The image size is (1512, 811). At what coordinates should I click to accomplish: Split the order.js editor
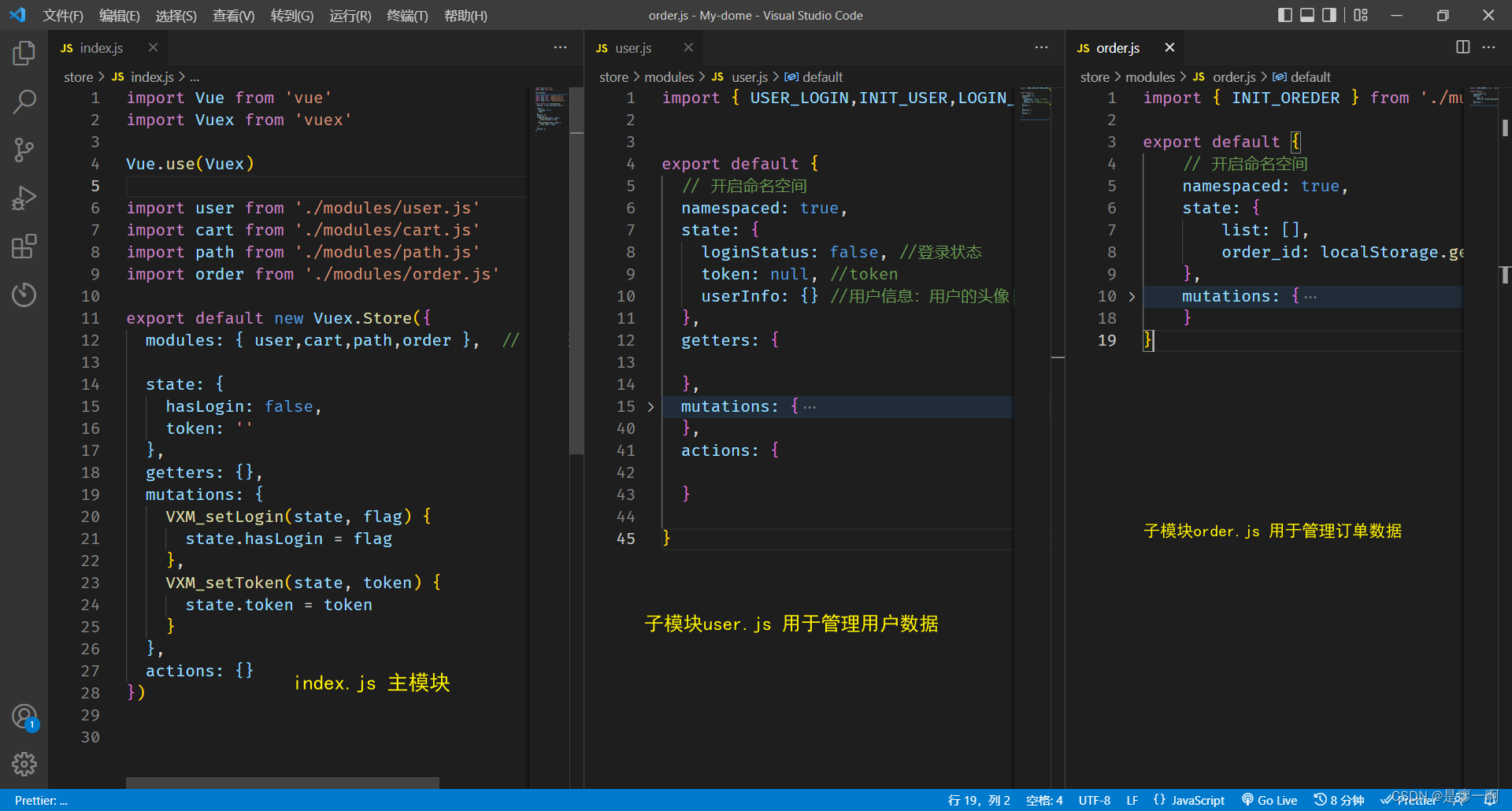tap(1463, 47)
